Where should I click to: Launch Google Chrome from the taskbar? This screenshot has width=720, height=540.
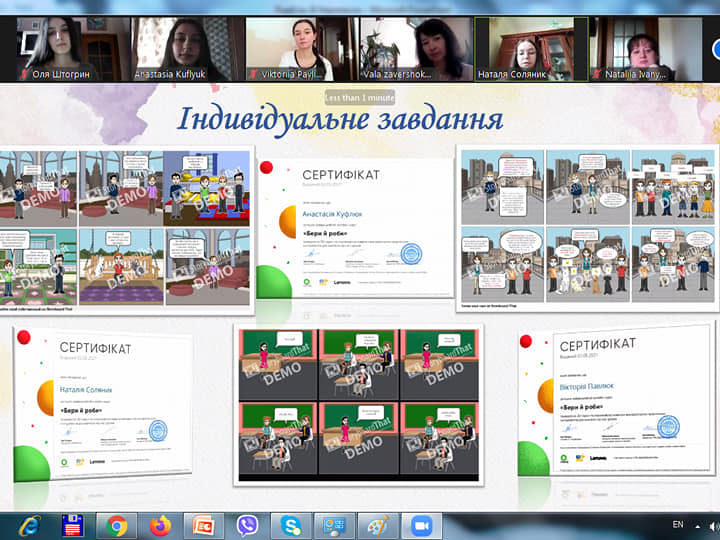coord(117,525)
